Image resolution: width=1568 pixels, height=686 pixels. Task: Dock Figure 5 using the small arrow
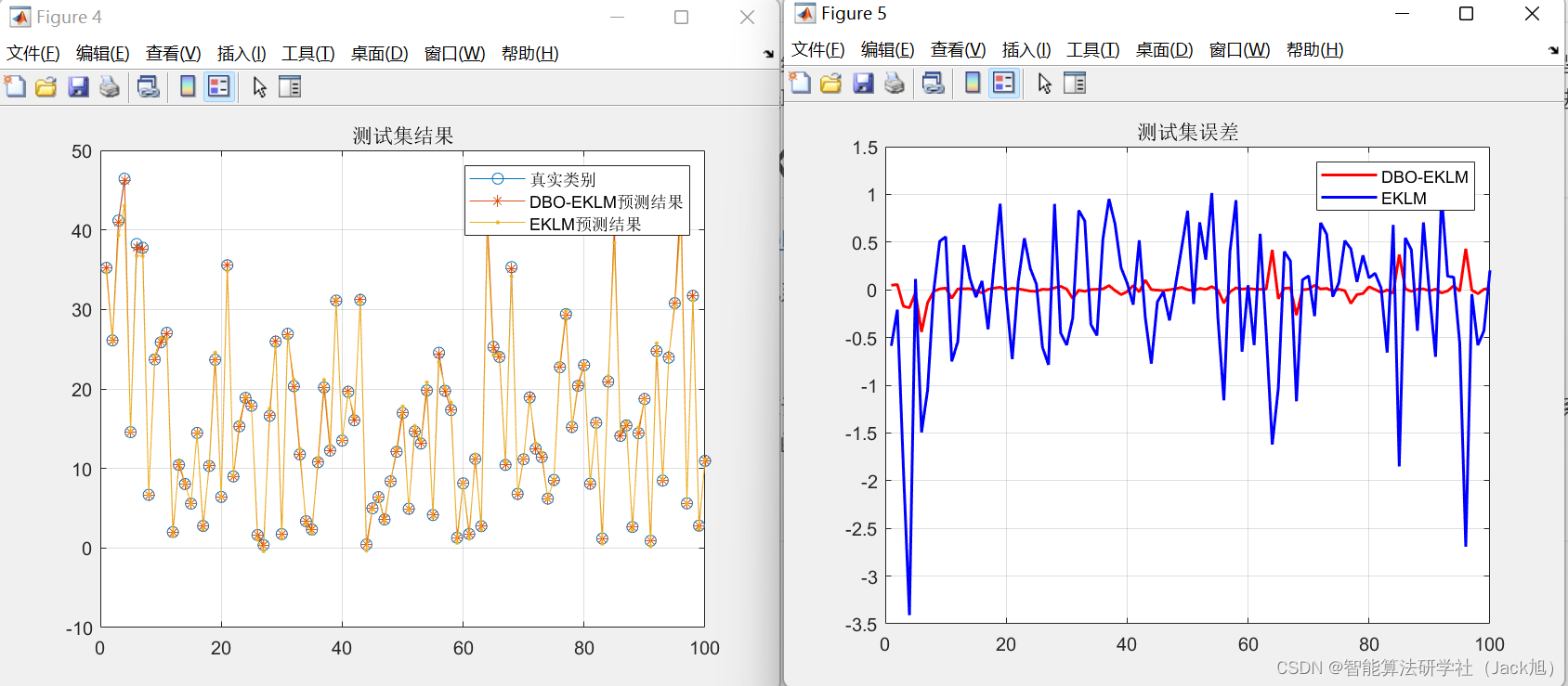[x=1553, y=50]
